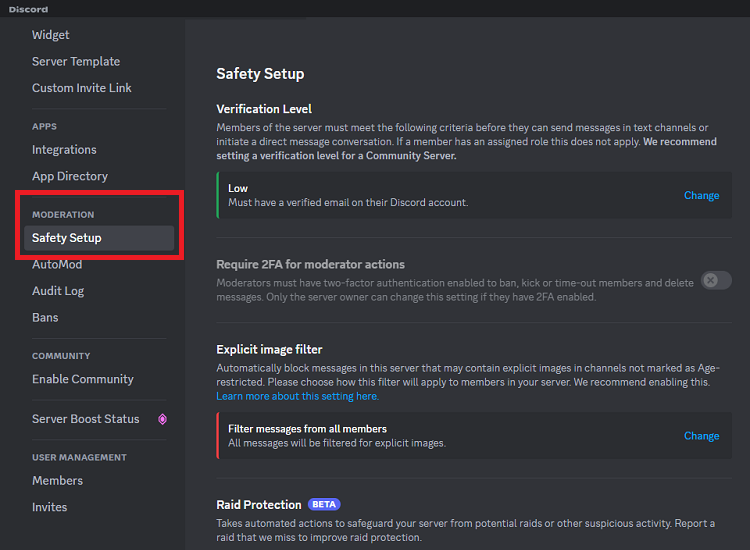Click the COMMUNITY section header
This screenshot has height=550, width=750.
61,356
